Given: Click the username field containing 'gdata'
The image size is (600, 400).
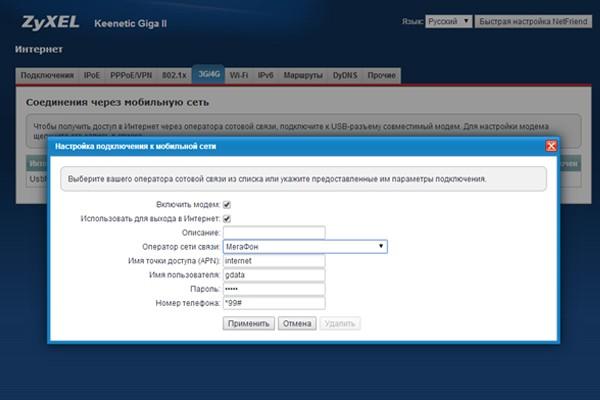Looking at the screenshot, I should click(274, 275).
